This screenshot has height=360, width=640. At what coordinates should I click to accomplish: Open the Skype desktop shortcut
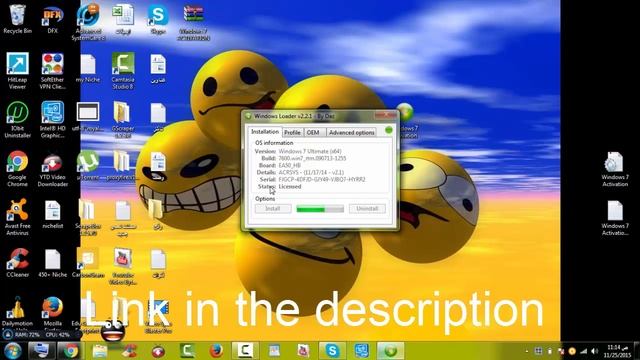click(158, 19)
